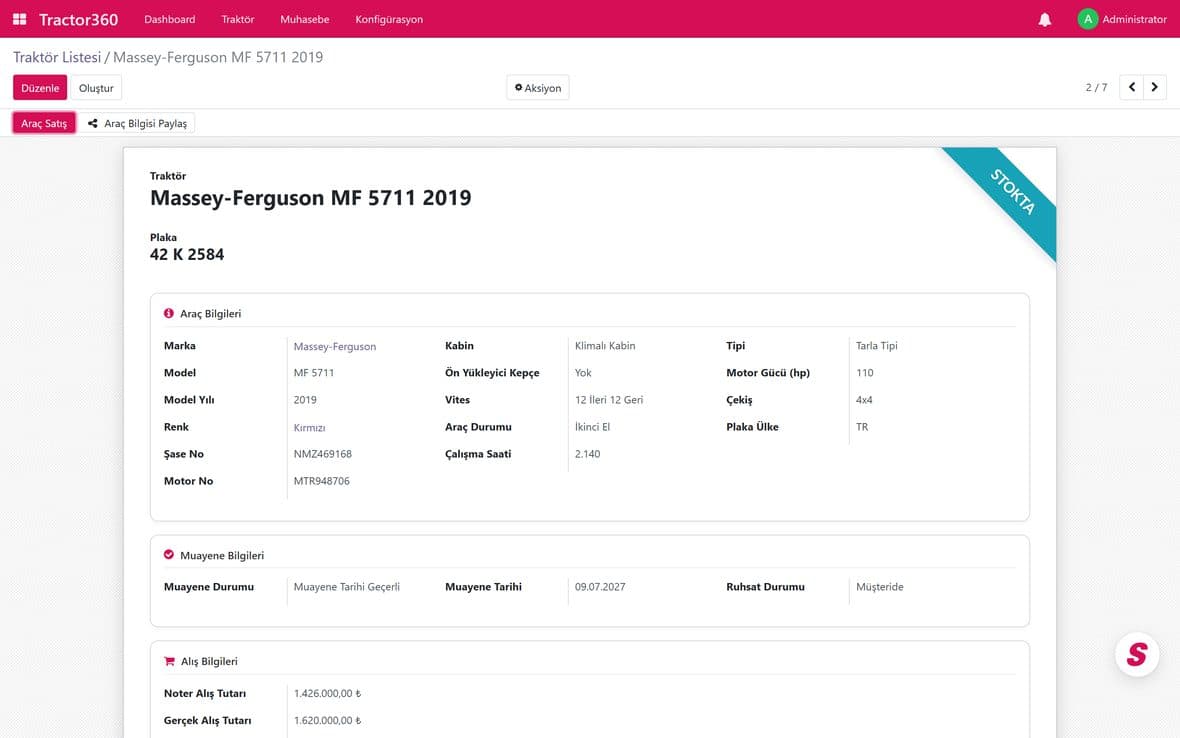
Task: Click the 2 / 7 record pager
Action: pyautogui.click(x=1096, y=87)
